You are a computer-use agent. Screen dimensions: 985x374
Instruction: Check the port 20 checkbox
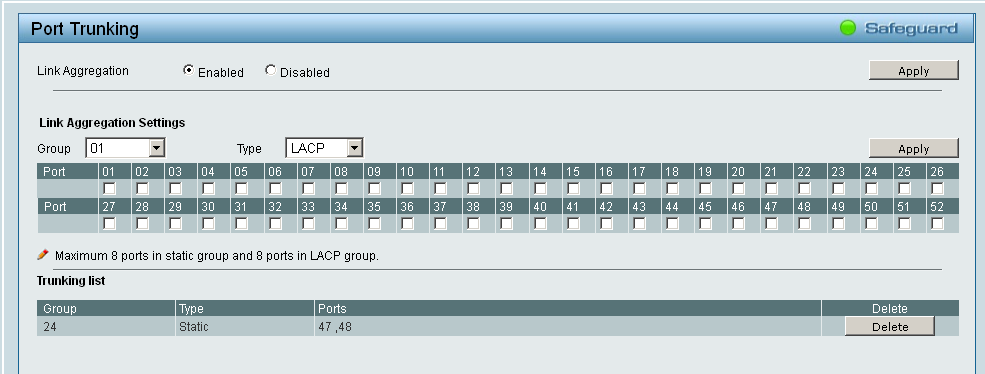[739, 189]
